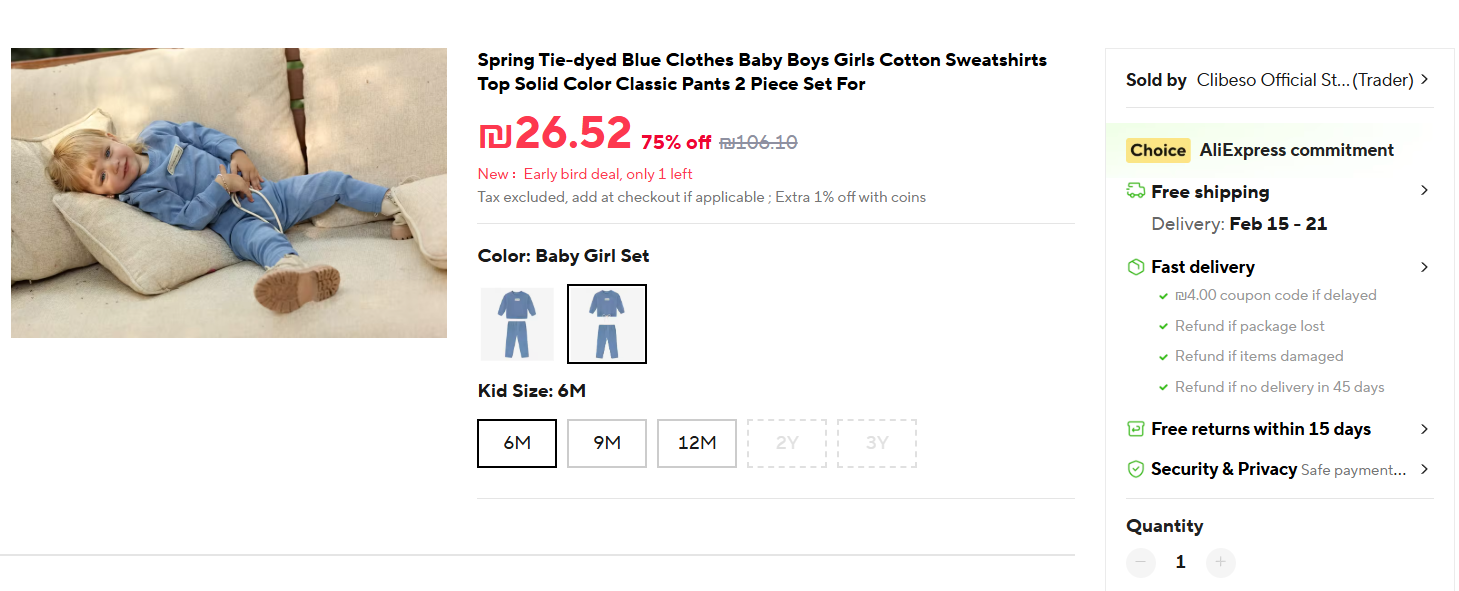1459x591 pixels.
Task: Choose the 12M kid size option
Action: (x=697, y=443)
